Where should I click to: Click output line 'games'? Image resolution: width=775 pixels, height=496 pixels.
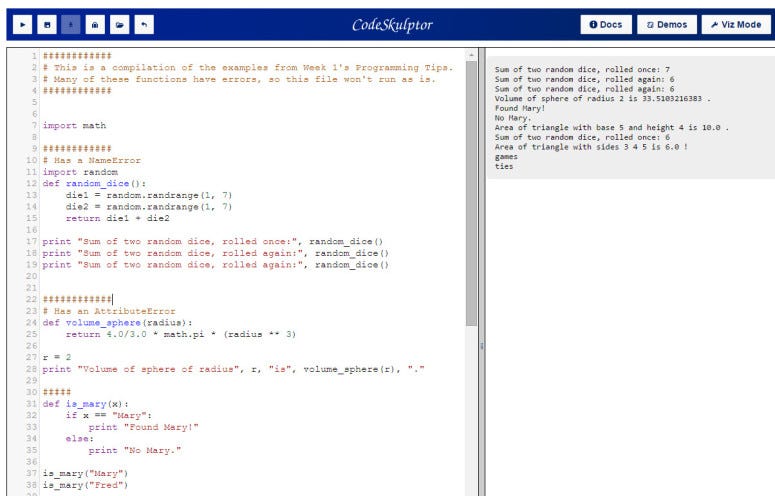click(506, 157)
